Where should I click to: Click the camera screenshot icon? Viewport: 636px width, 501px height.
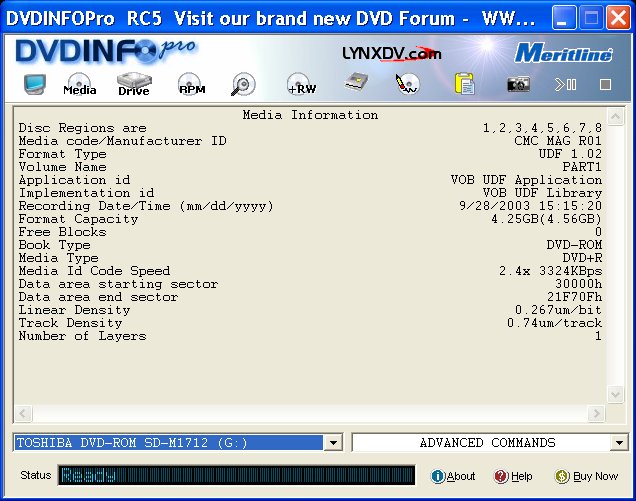click(518, 84)
